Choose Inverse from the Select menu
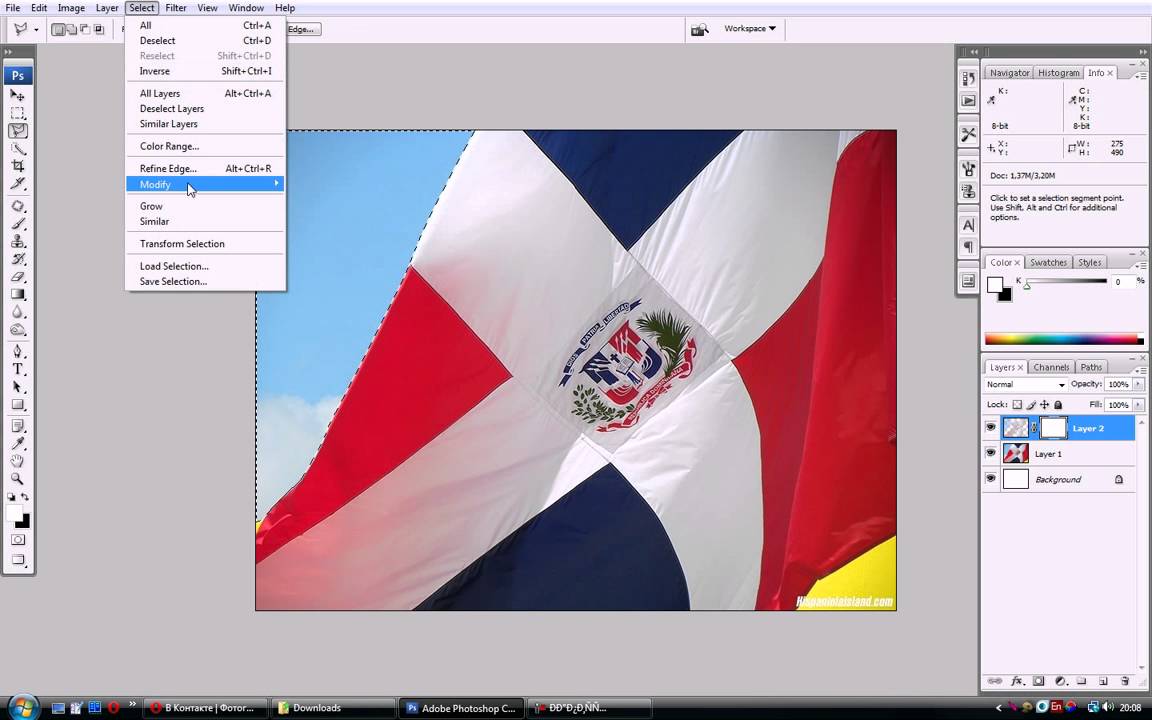This screenshot has width=1152, height=720. pos(155,71)
